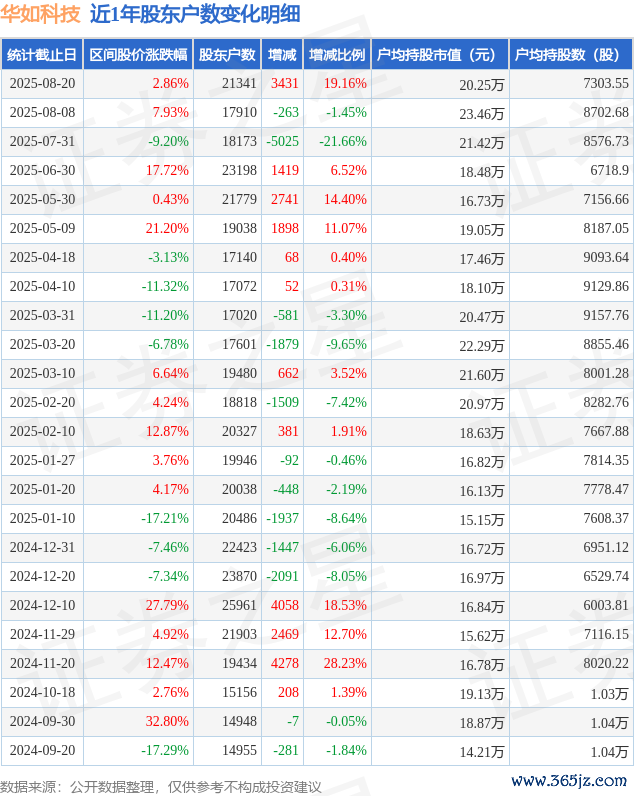This screenshot has width=634, height=796.
Task: Click the 数据来源 footer note text
Action: point(161,787)
